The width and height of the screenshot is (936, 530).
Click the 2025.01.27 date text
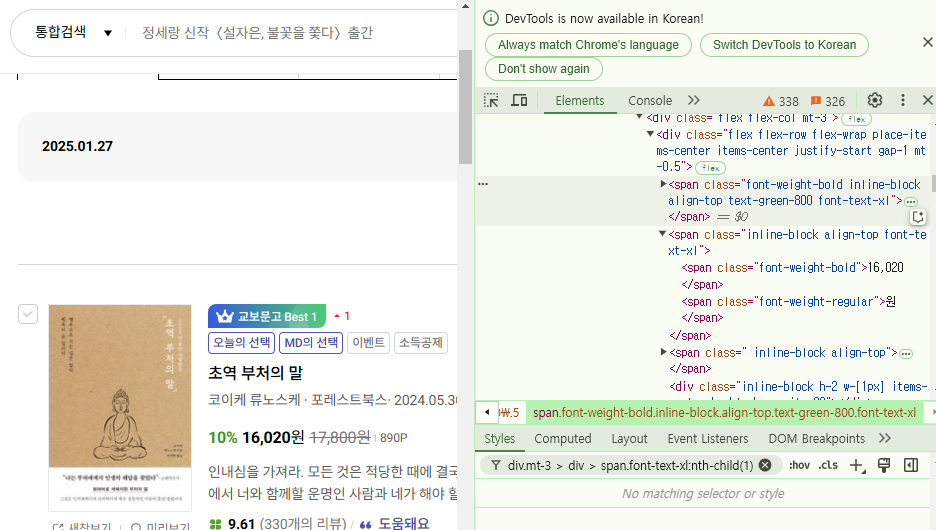pos(77,146)
